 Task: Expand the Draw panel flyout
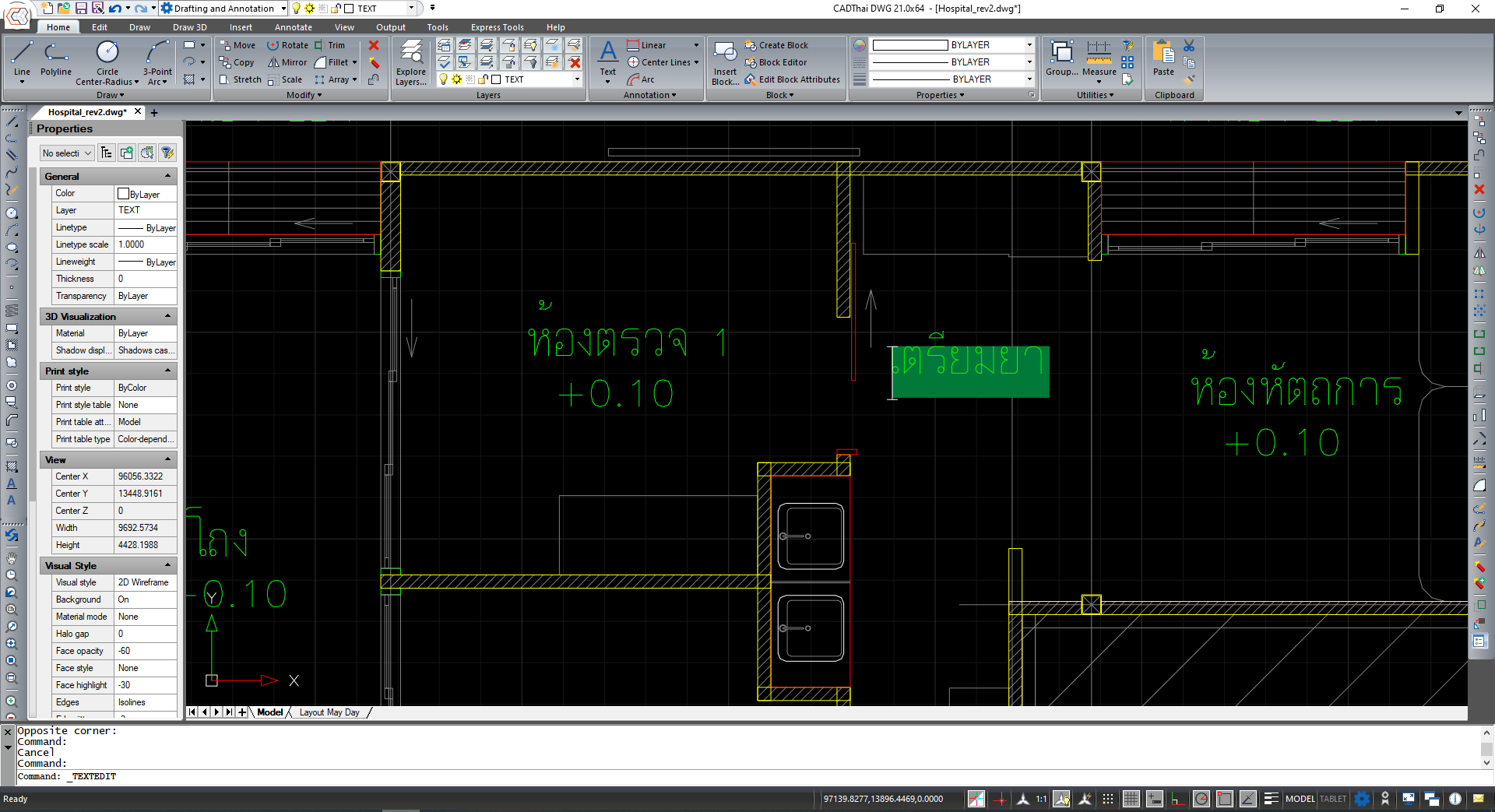(111, 95)
